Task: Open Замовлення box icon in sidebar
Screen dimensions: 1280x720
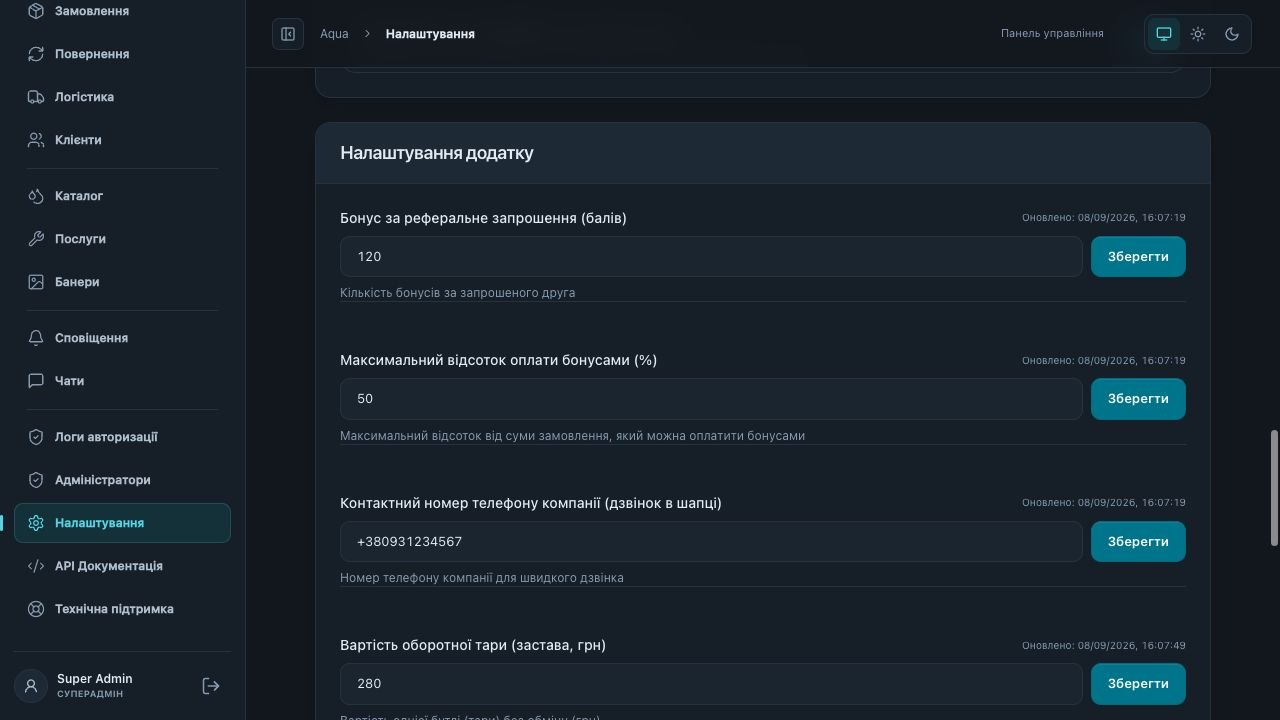Action: [36, 11]
